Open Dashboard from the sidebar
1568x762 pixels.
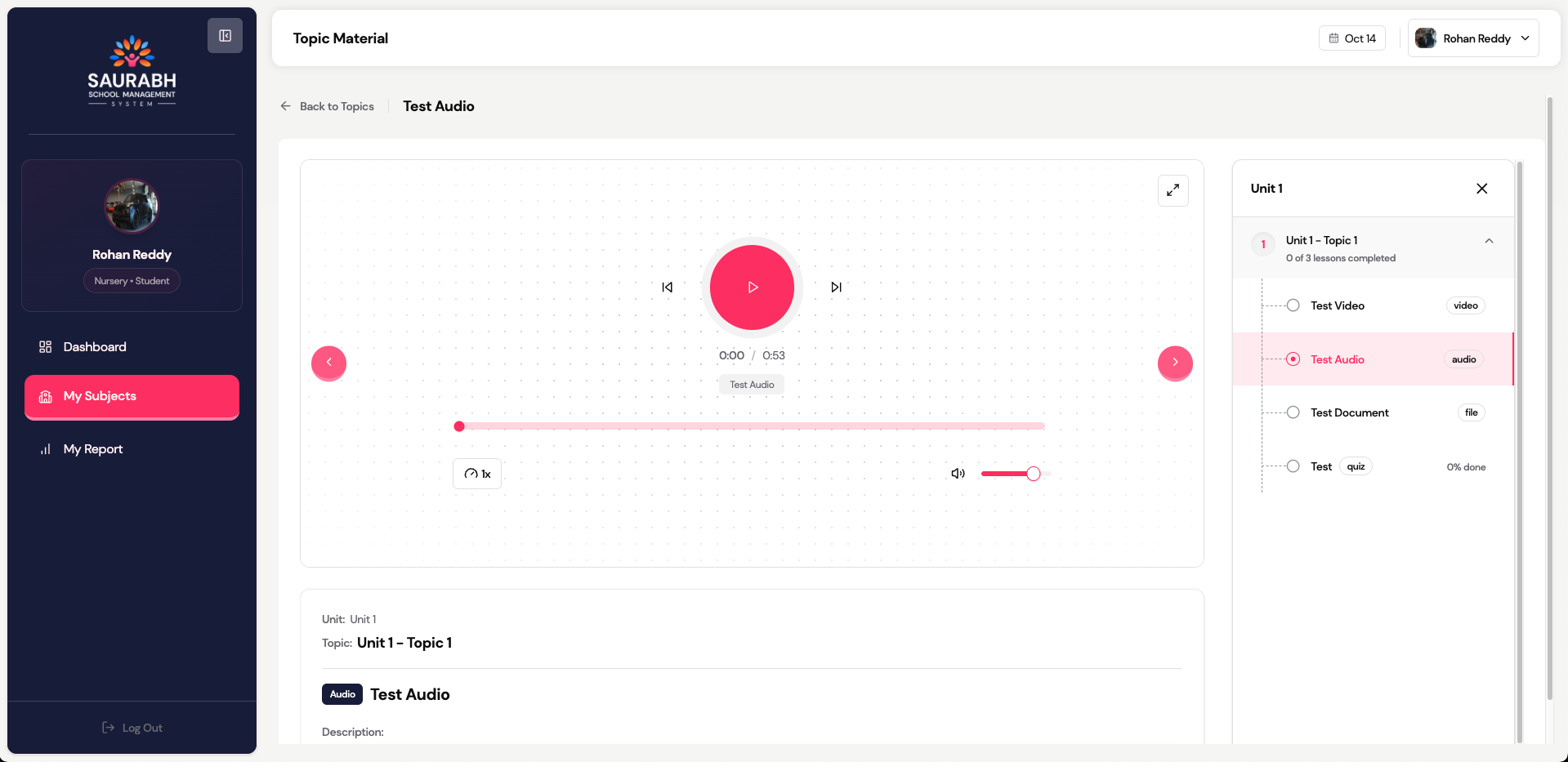[x=95, y=347]
